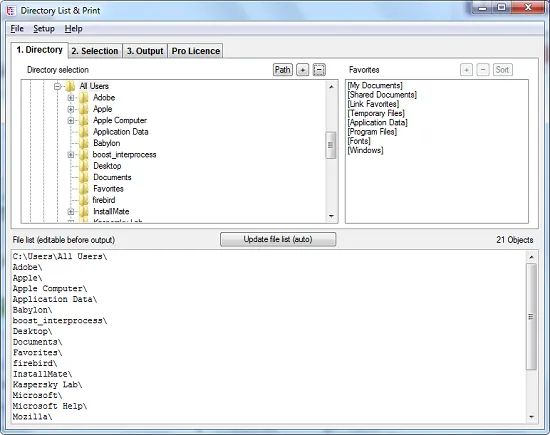Select the Favorites folder in tree
Screen dimensions: 550x435
tap(108, 189)
